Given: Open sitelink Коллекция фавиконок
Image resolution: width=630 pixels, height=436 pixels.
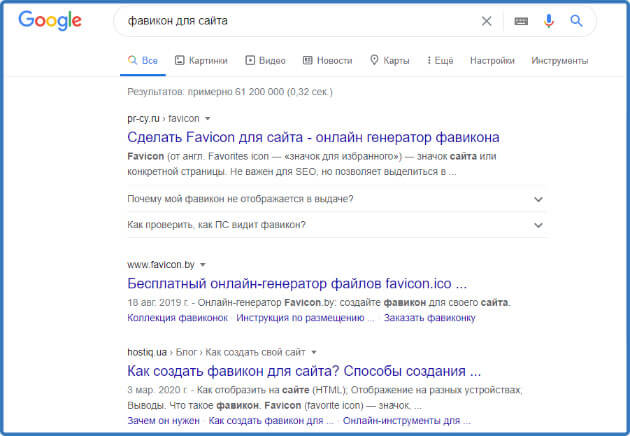Looking at the screenshot, I should point(177,318).
